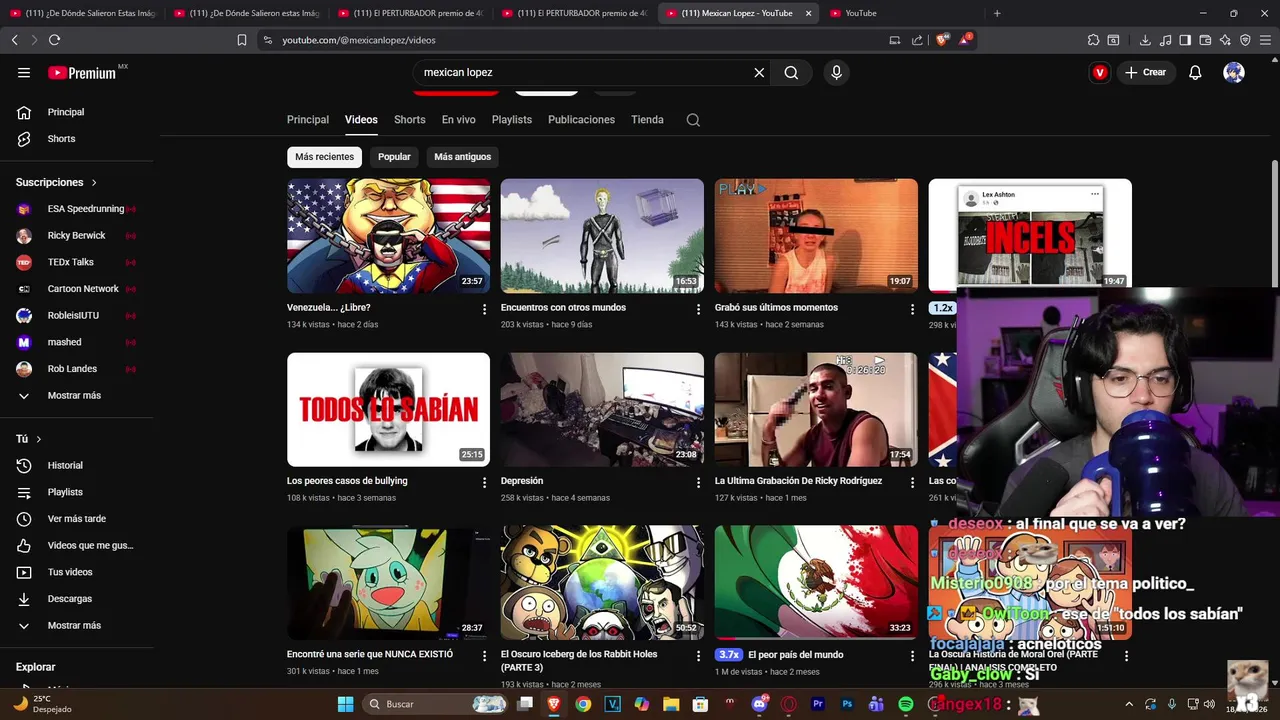Screen dimensions: 1280x720
Task: Open the "Publicaciones" channel tab
Action: (581, 120)
